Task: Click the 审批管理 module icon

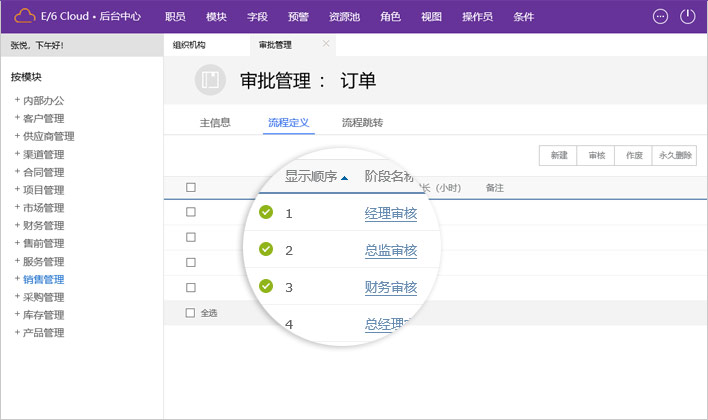Action: (210, 83)
